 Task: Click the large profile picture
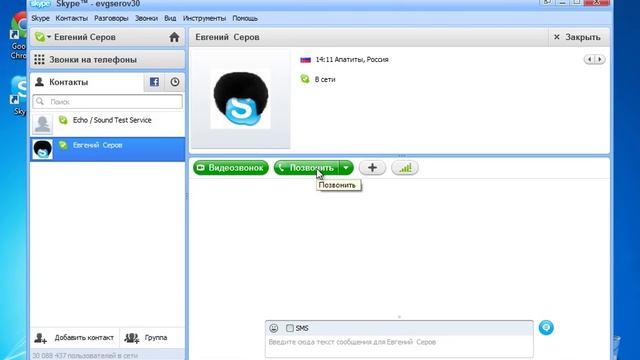click(240, 99)
